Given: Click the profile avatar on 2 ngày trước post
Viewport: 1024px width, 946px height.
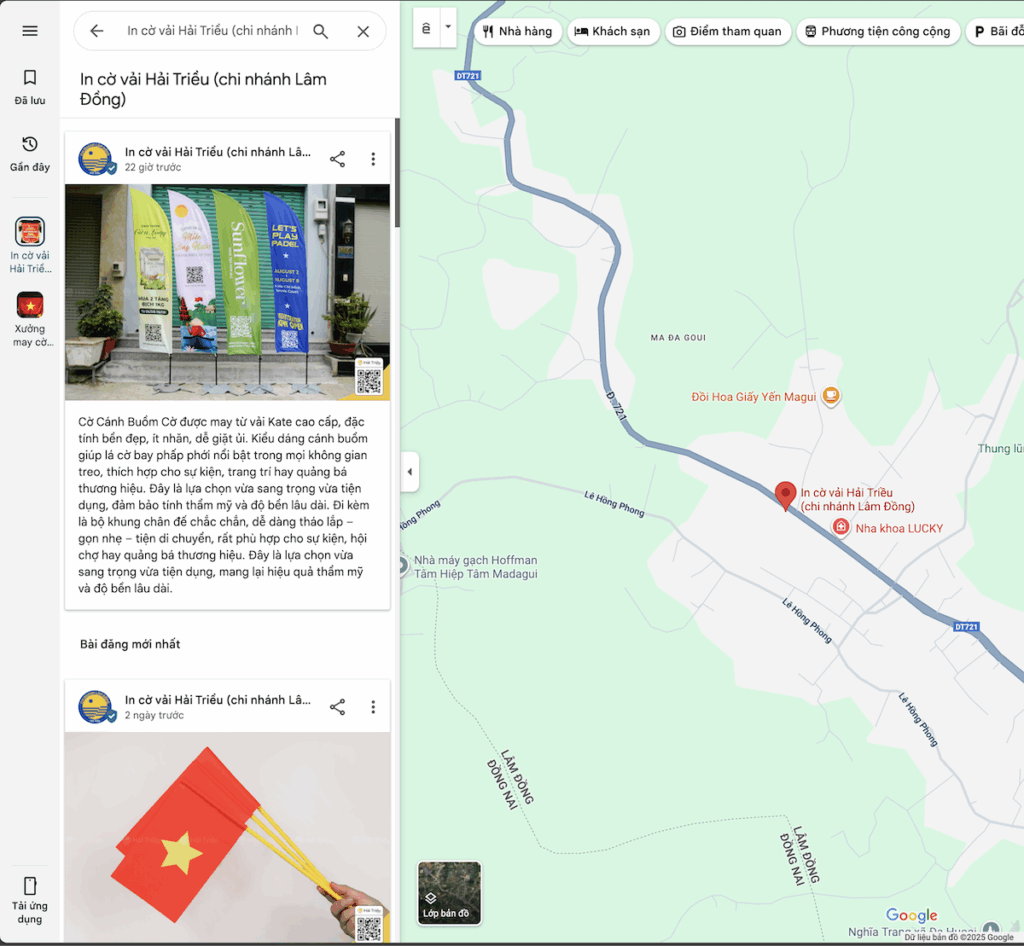Looking at the screenshot, I should pos(95,706).
